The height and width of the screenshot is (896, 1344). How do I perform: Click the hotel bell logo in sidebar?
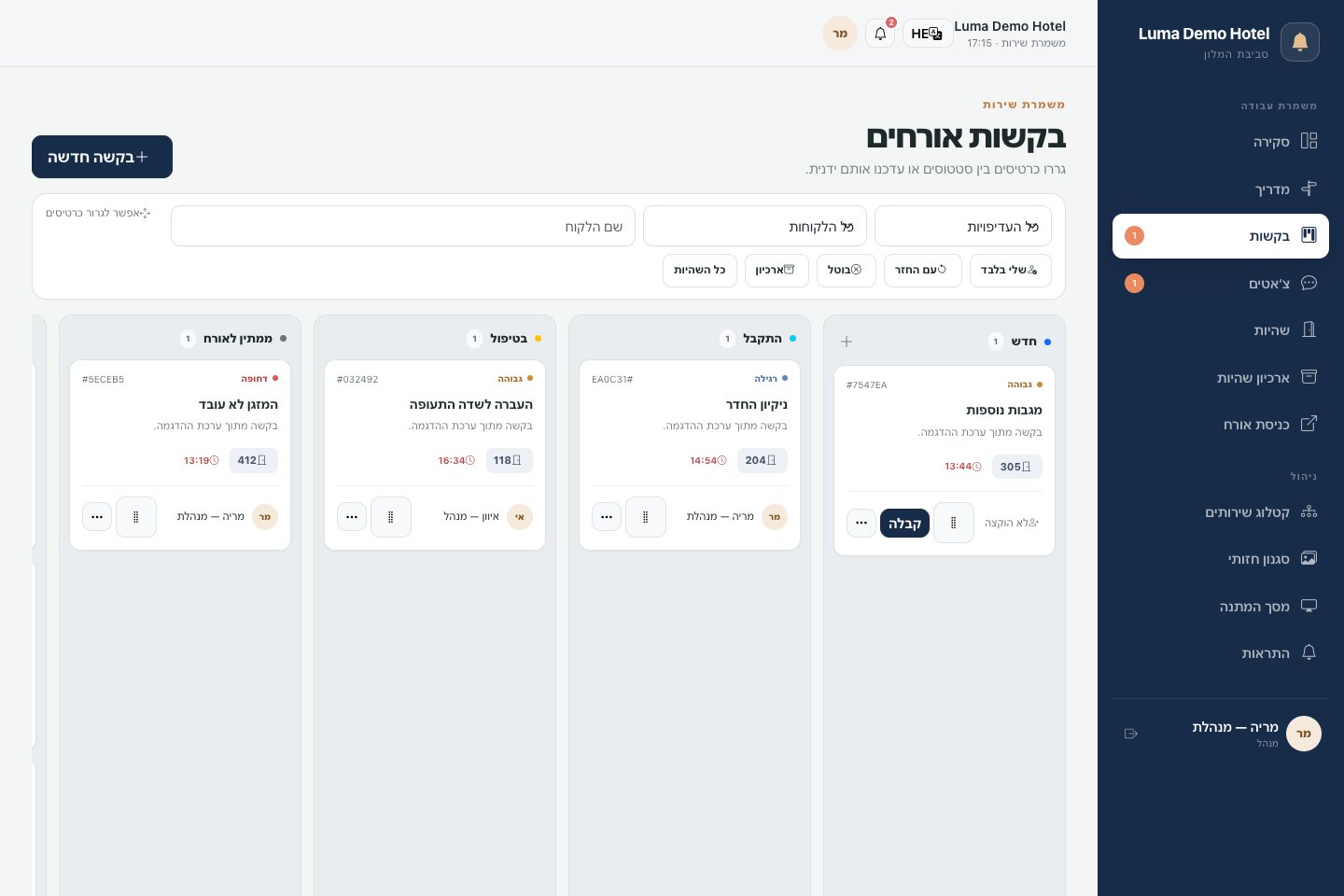[1300, 42]
